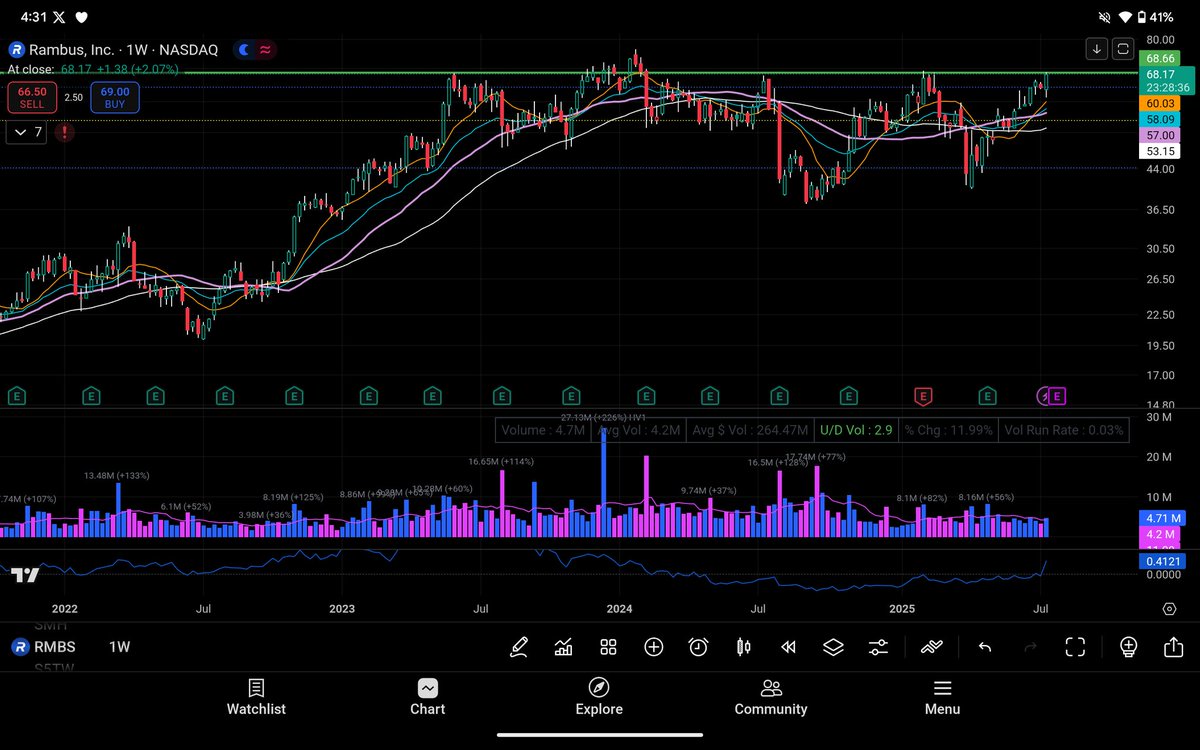This screenshot has height=750, width=1200.
Task: Open the RMBS symbol search
Action: (x=43, y=647)
